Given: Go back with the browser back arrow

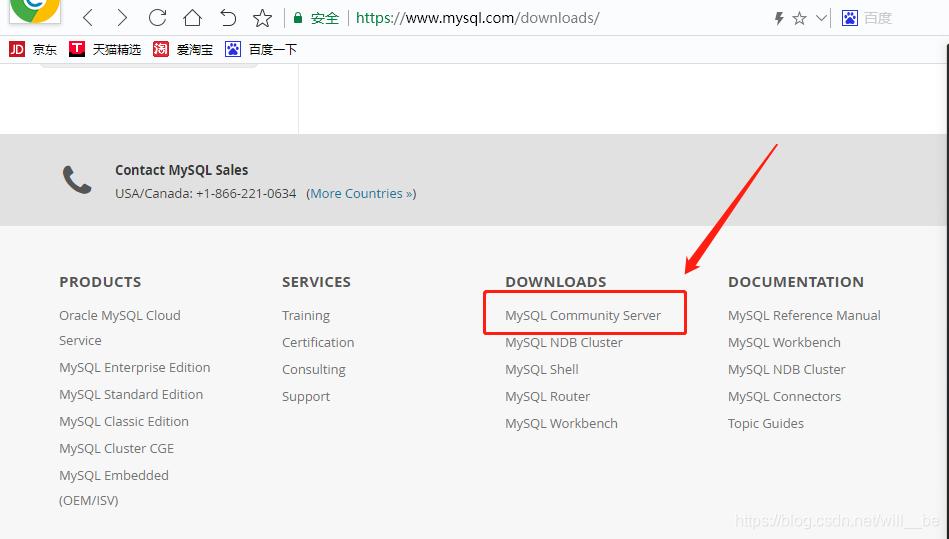Looking at the screenshot, I should (88, 18).
